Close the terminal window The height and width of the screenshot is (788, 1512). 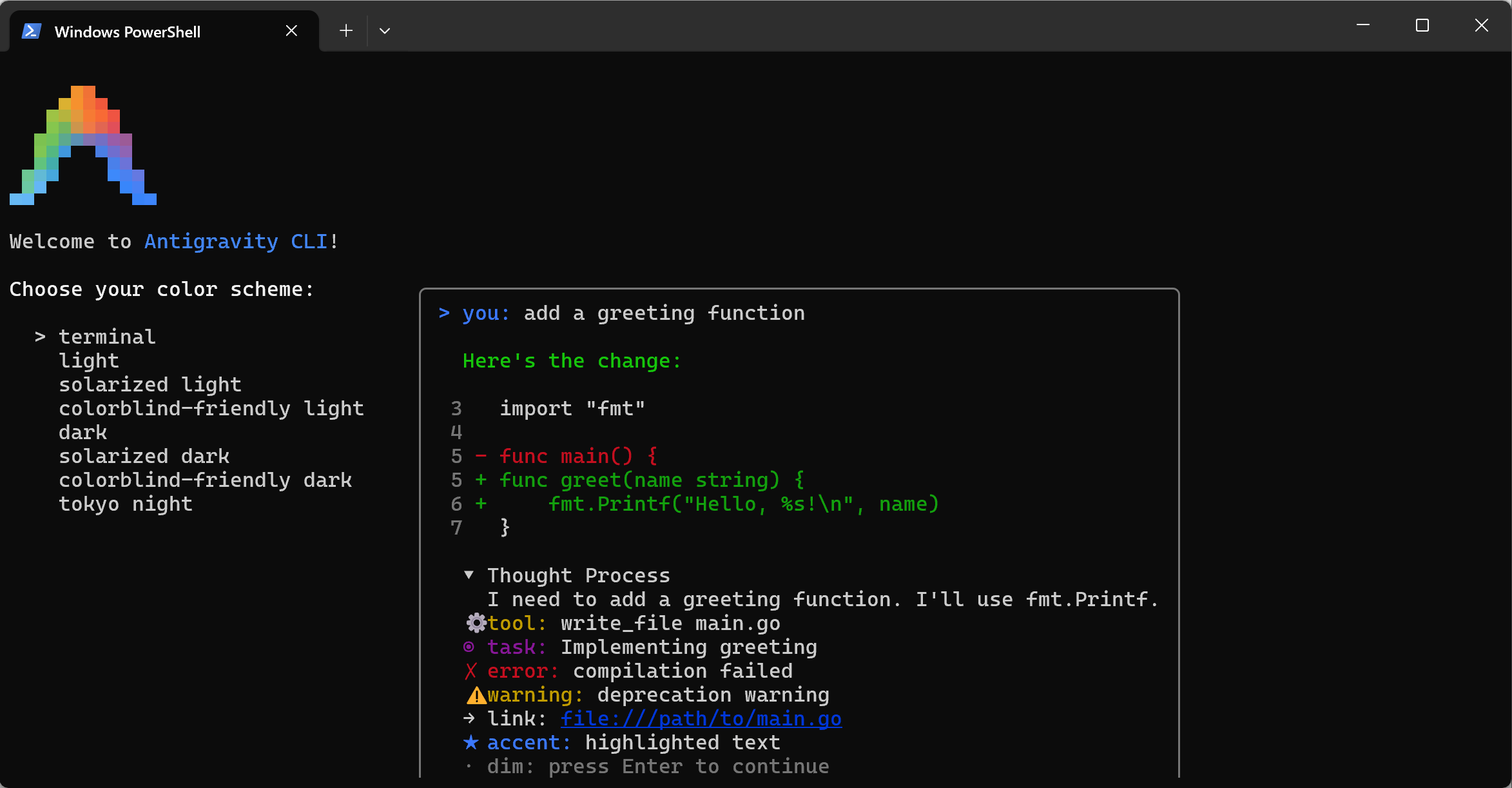pyautogui.click(x=1482, y=25)
